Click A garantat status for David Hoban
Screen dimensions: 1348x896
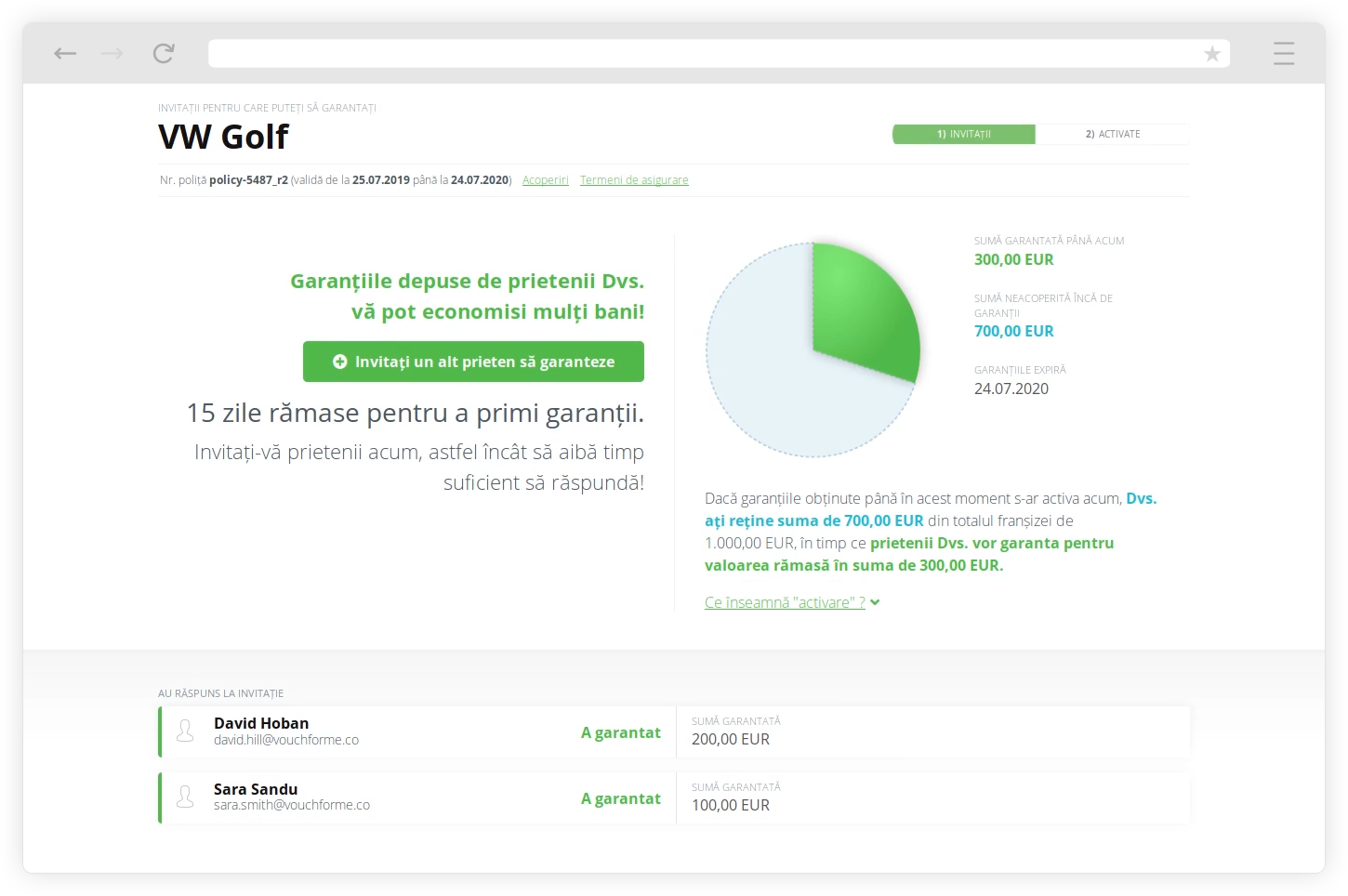point(621,732)
